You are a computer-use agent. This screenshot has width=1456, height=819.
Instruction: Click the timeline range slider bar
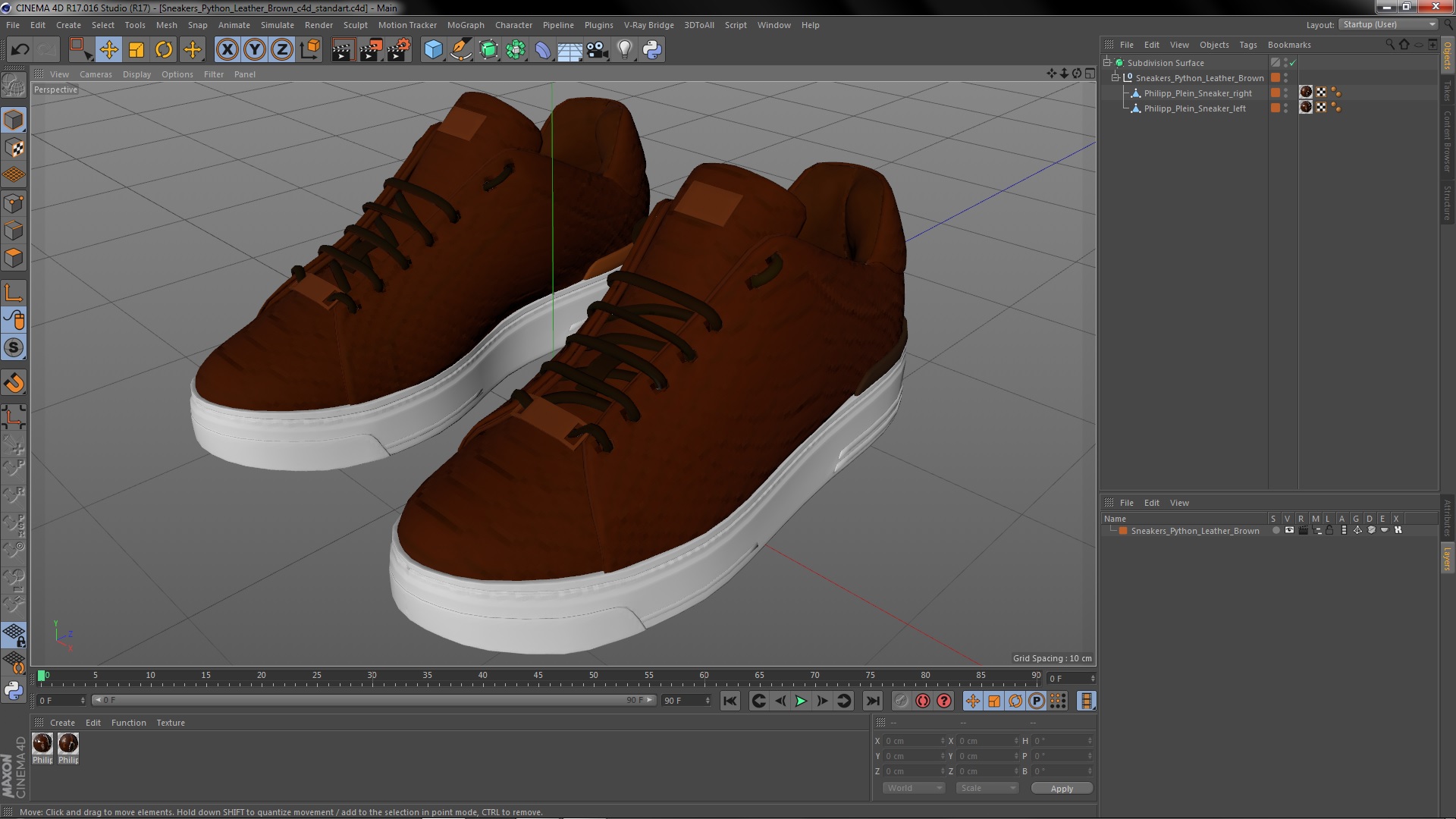pos(373,700)
